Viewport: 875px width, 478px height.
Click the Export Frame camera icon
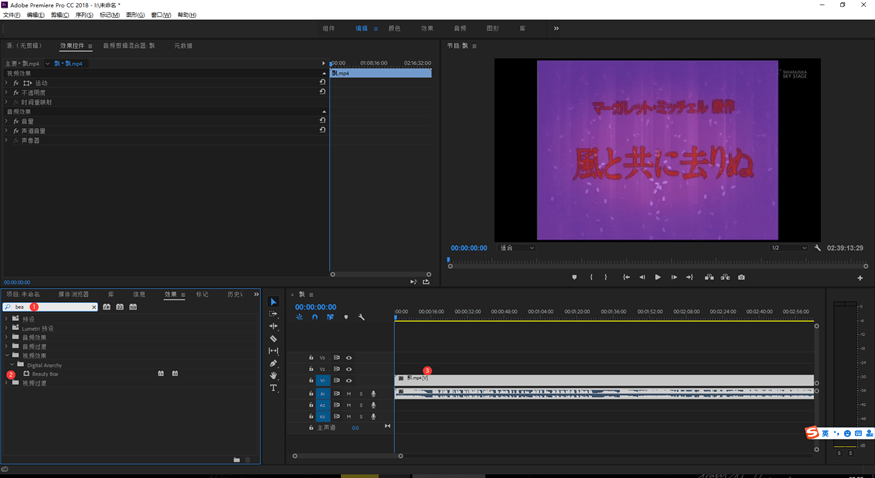[741, 277]
